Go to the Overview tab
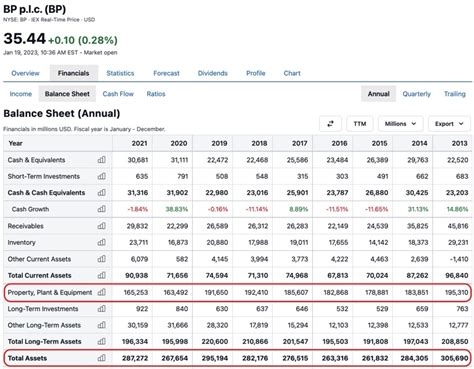 point(25,73)
